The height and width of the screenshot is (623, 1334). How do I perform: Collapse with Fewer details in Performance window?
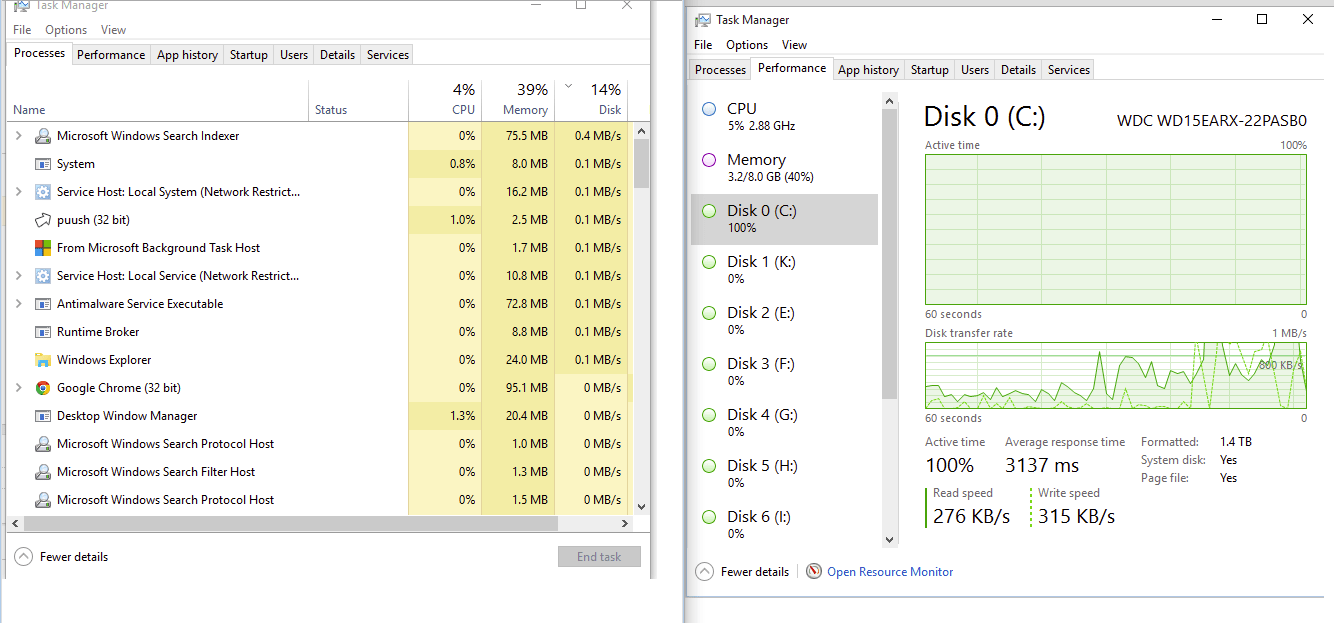743,572
